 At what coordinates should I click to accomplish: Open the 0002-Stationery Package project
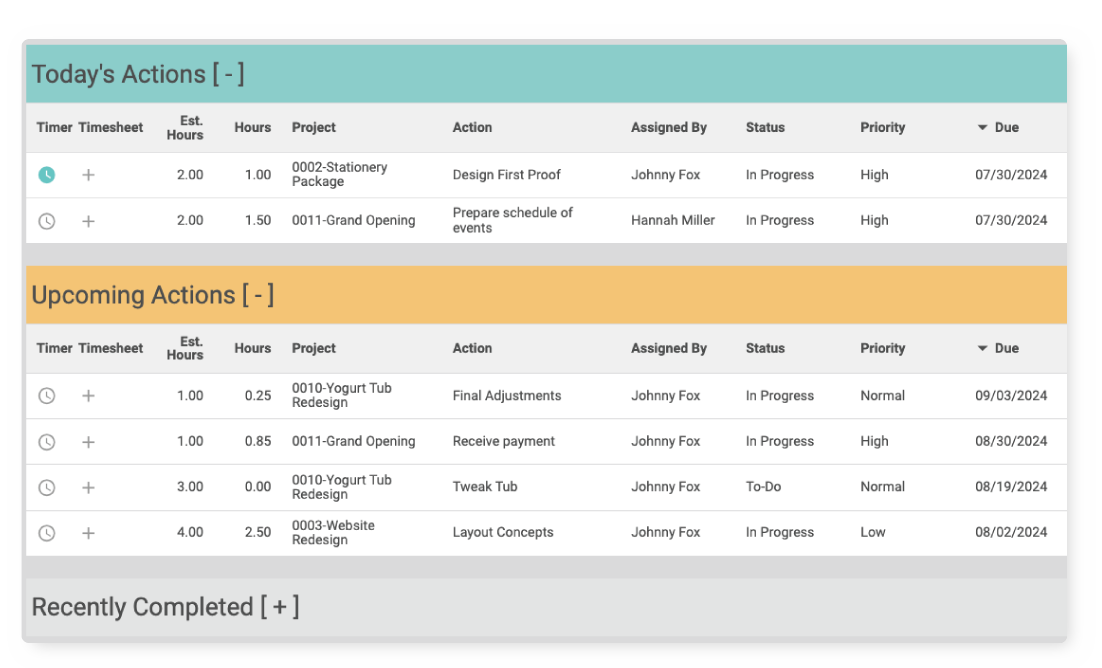(x=339, y=175)
